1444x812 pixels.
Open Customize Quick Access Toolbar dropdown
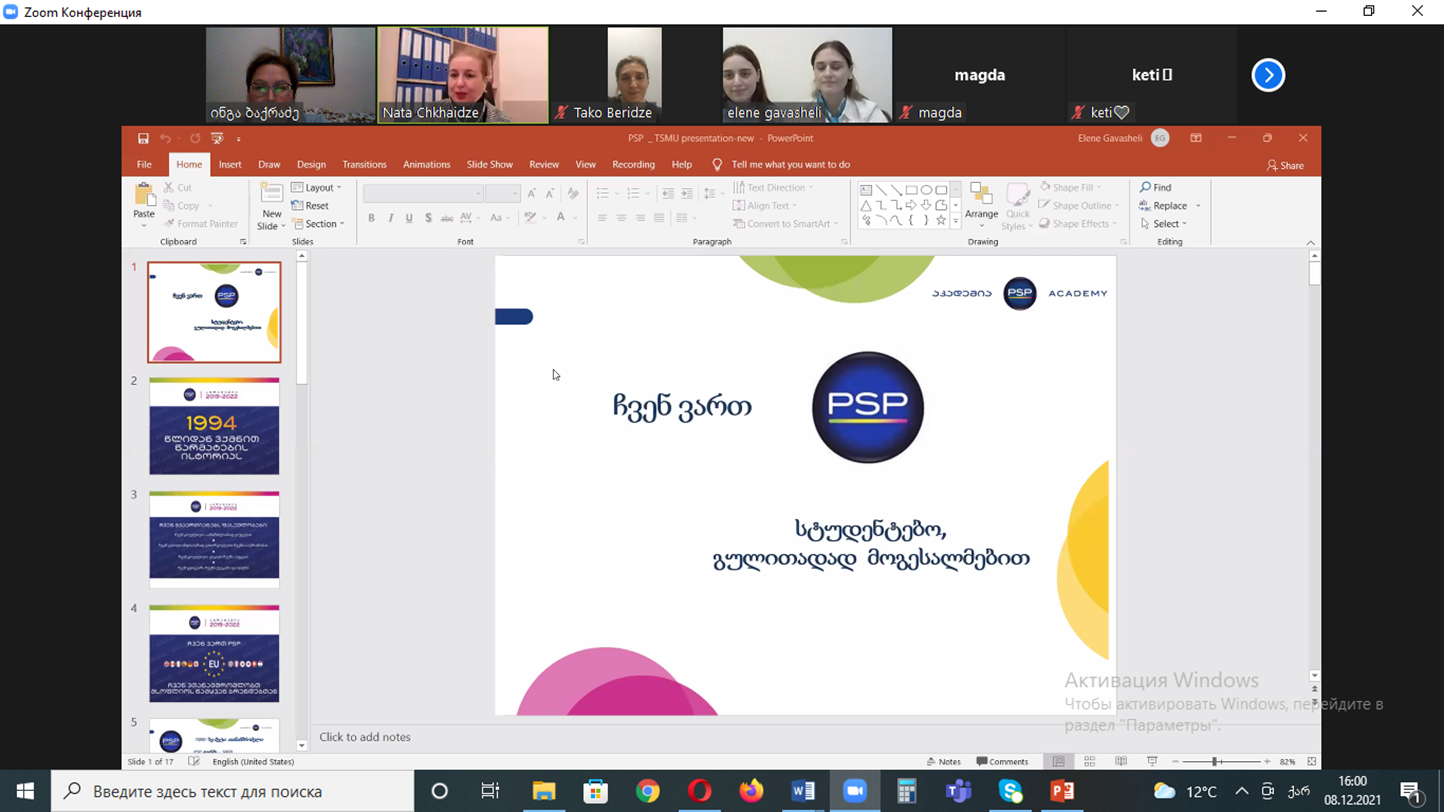pyautogui.click(x=238, y=139)
